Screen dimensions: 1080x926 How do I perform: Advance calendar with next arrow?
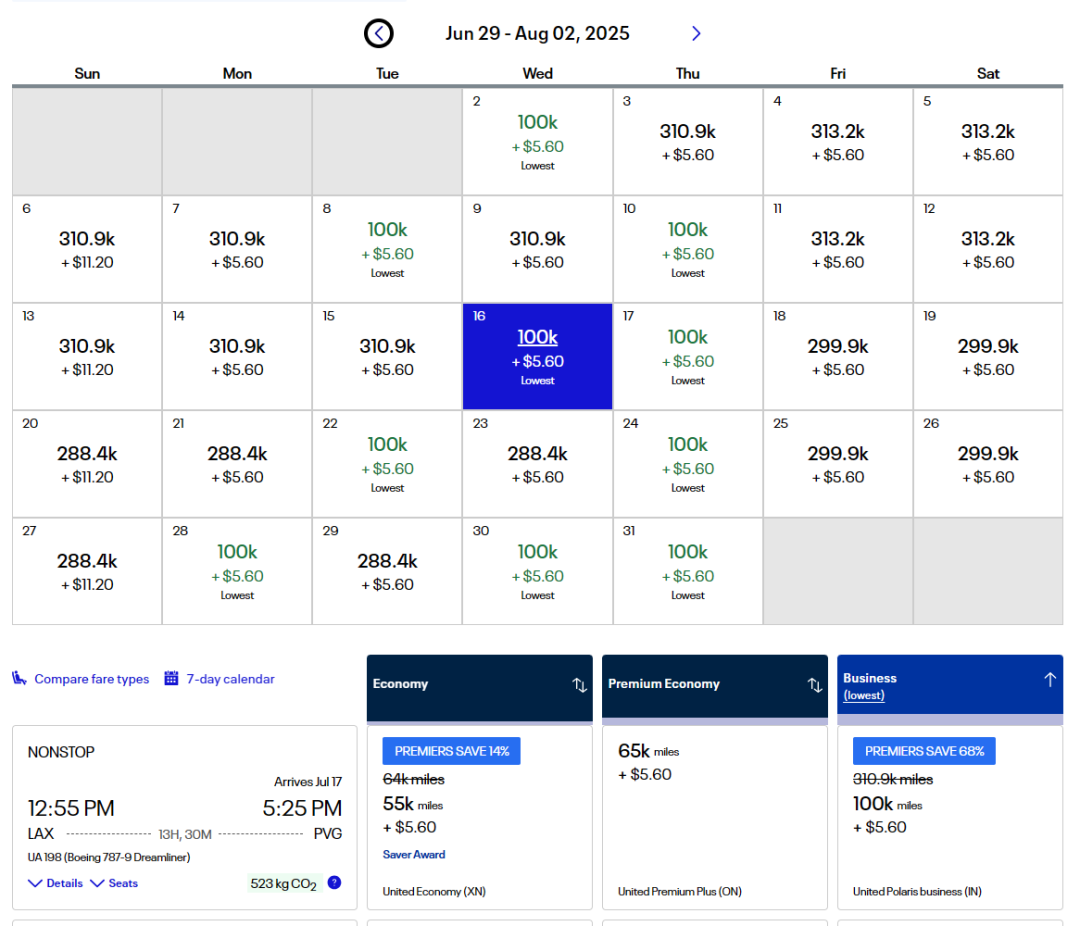click(x=696, y=34)
